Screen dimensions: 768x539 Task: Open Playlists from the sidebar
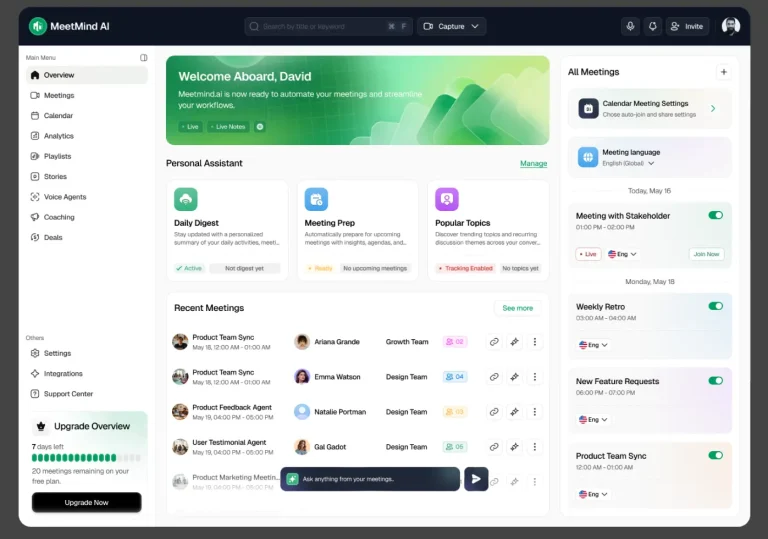click(87, 156)
